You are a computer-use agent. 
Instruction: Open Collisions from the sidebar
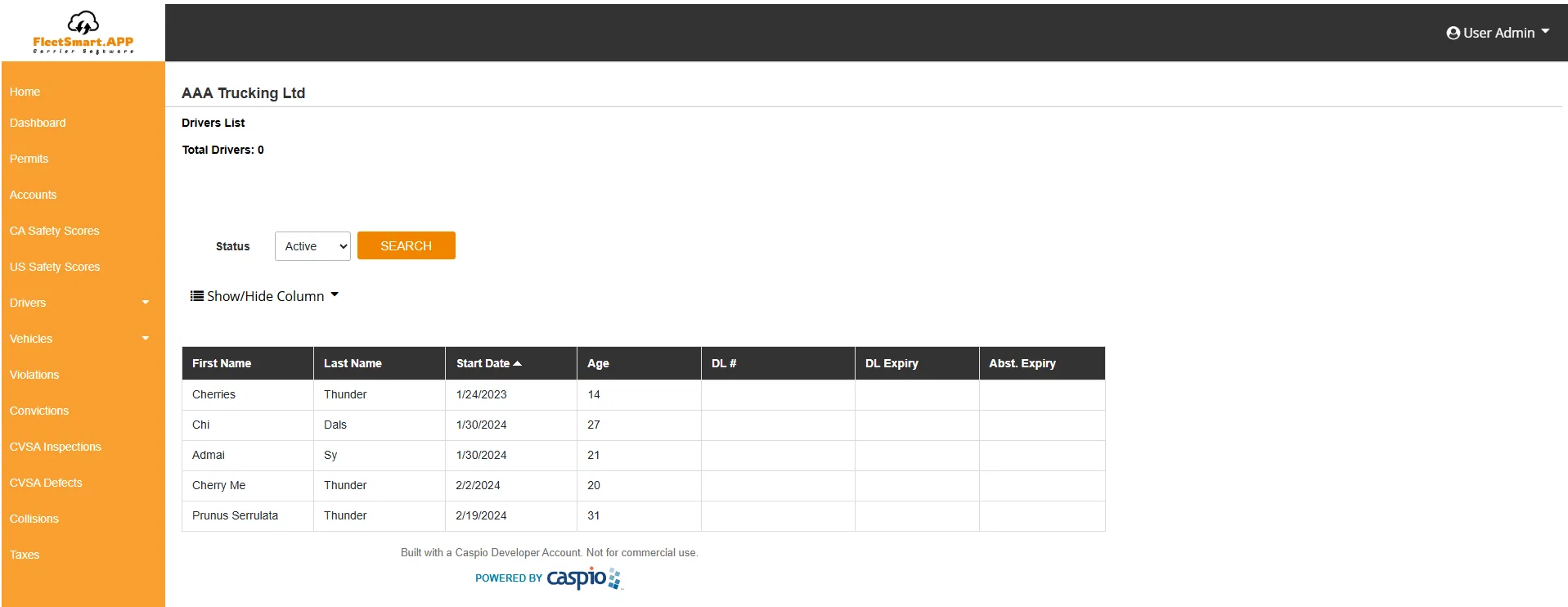point(34,519)
